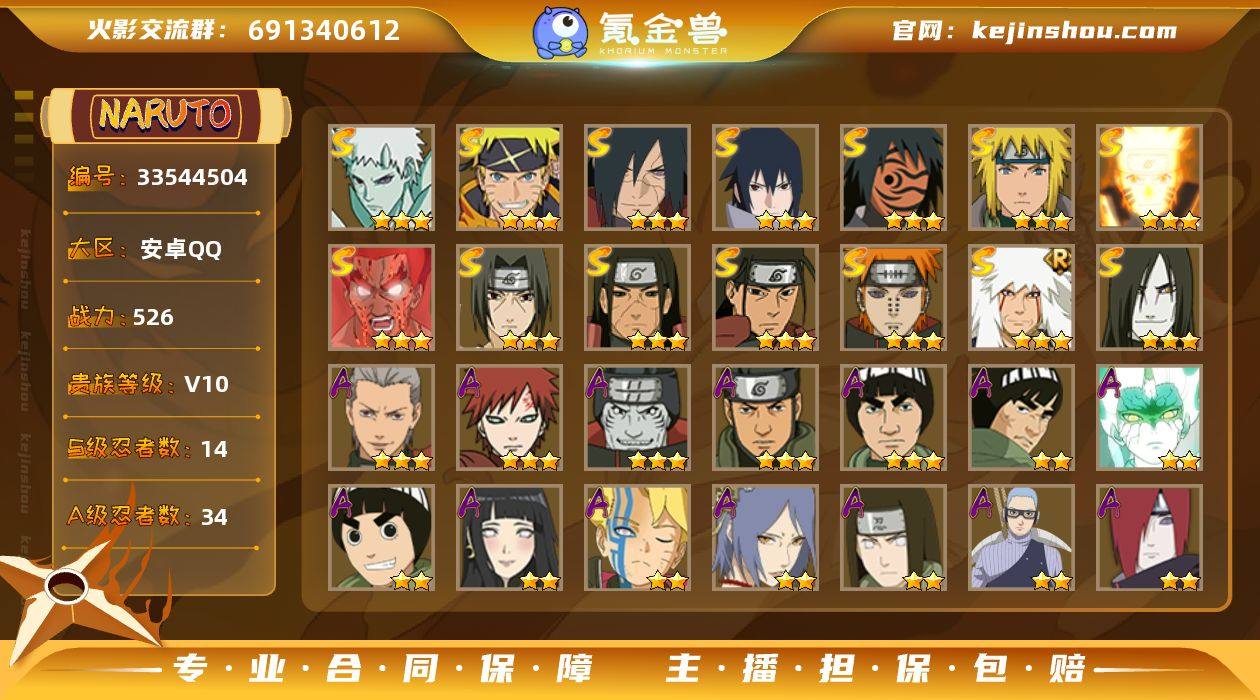The height and width of the screenshot is (700, 1260).
Task: Select the account ID 33544504 row
Action: [158, 177]
